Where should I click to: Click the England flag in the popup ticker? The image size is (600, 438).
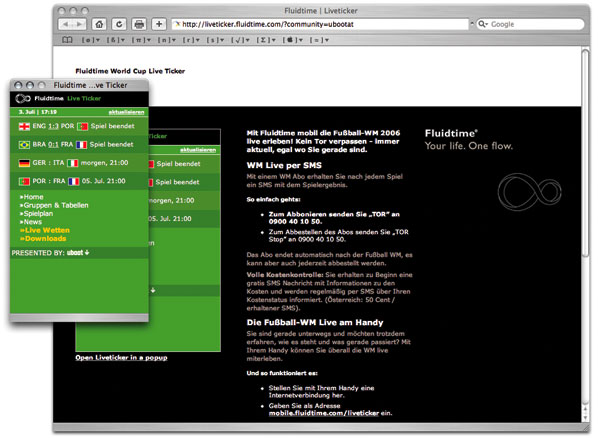pos(24,126)
